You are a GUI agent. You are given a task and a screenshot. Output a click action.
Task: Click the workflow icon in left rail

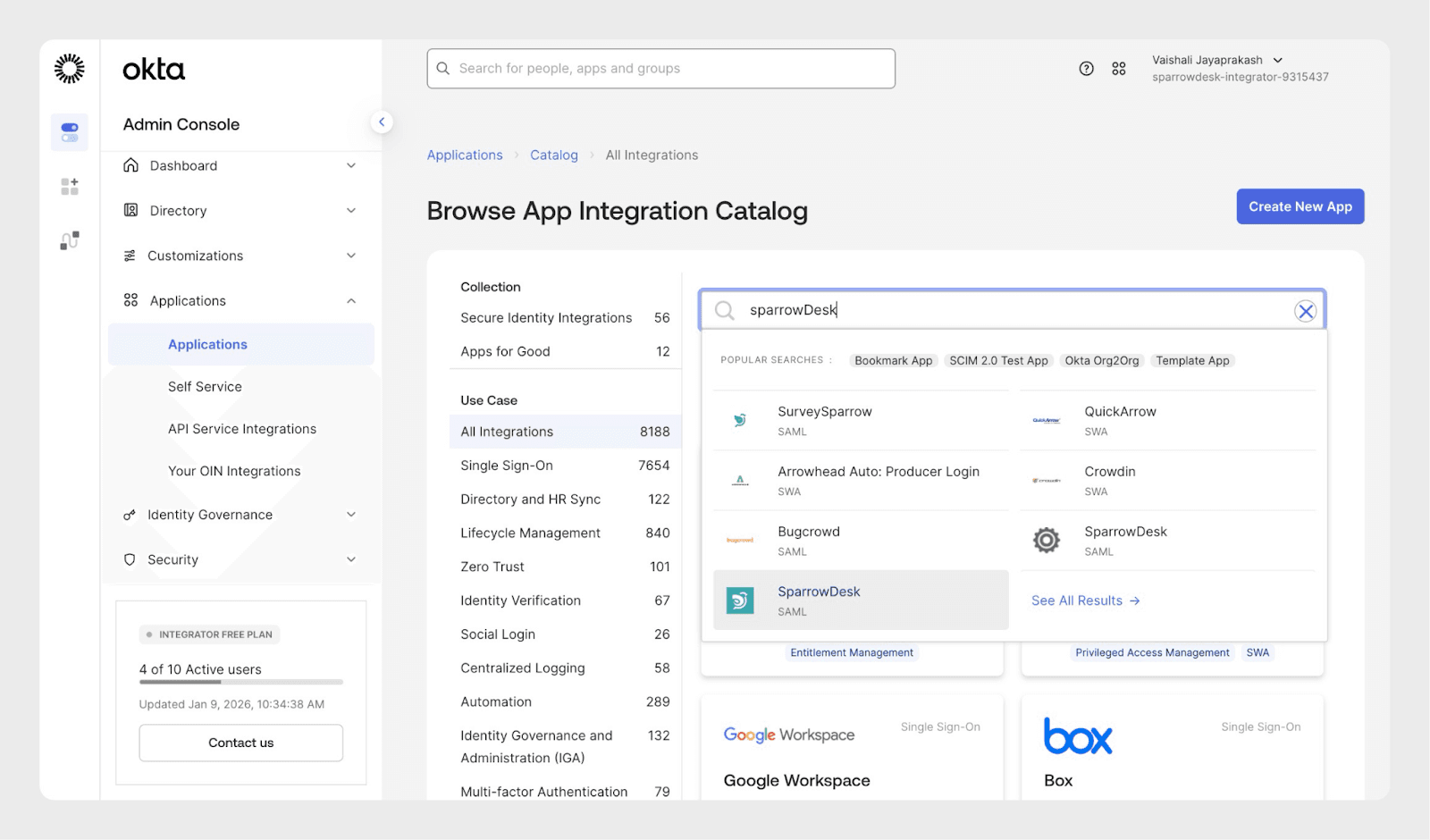tap(69, 240)
